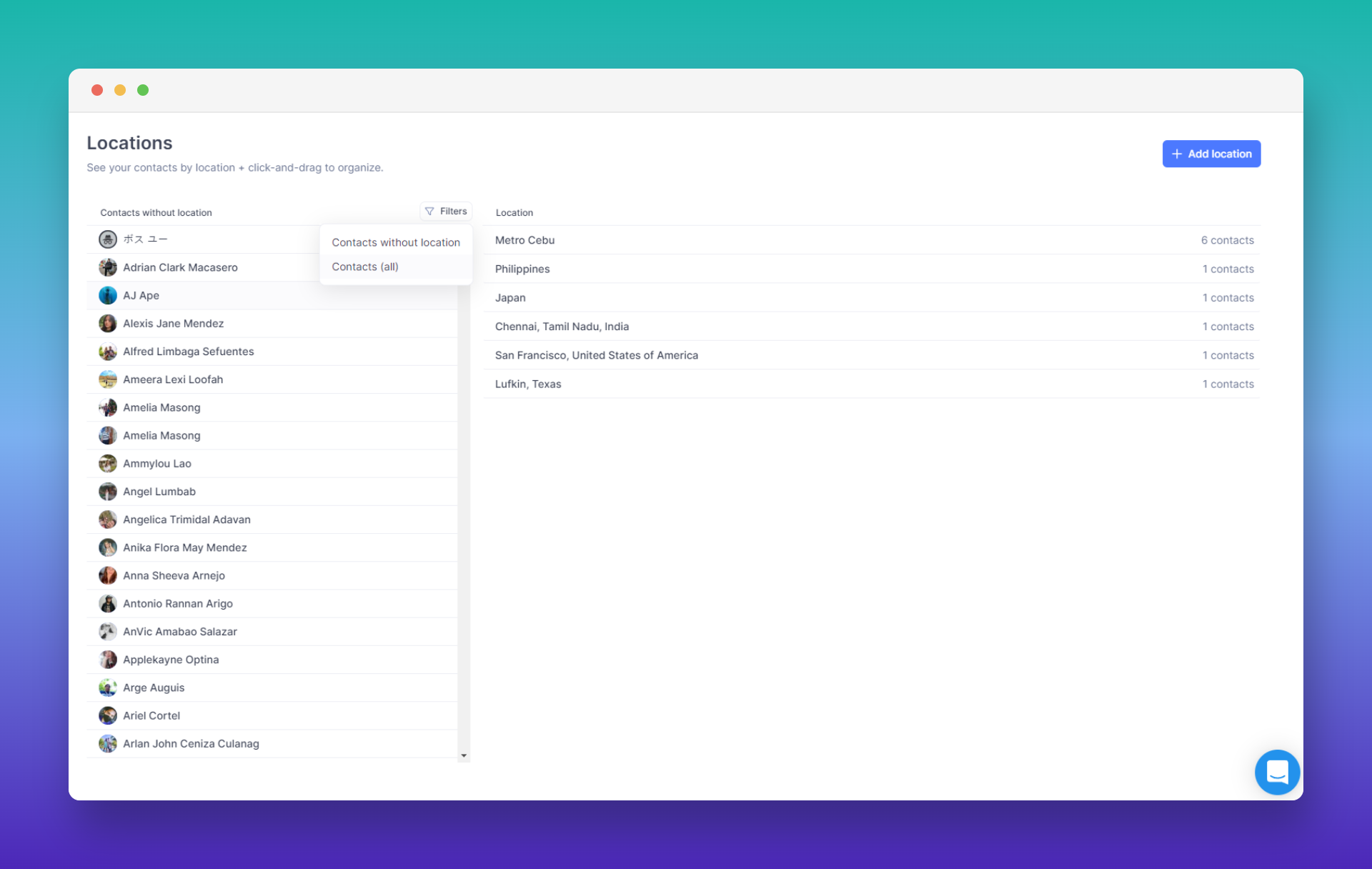Click Ariel Cortel's avatar
Image resolution: width=1372 pixels, height=869 pixels.
(108, 715)
